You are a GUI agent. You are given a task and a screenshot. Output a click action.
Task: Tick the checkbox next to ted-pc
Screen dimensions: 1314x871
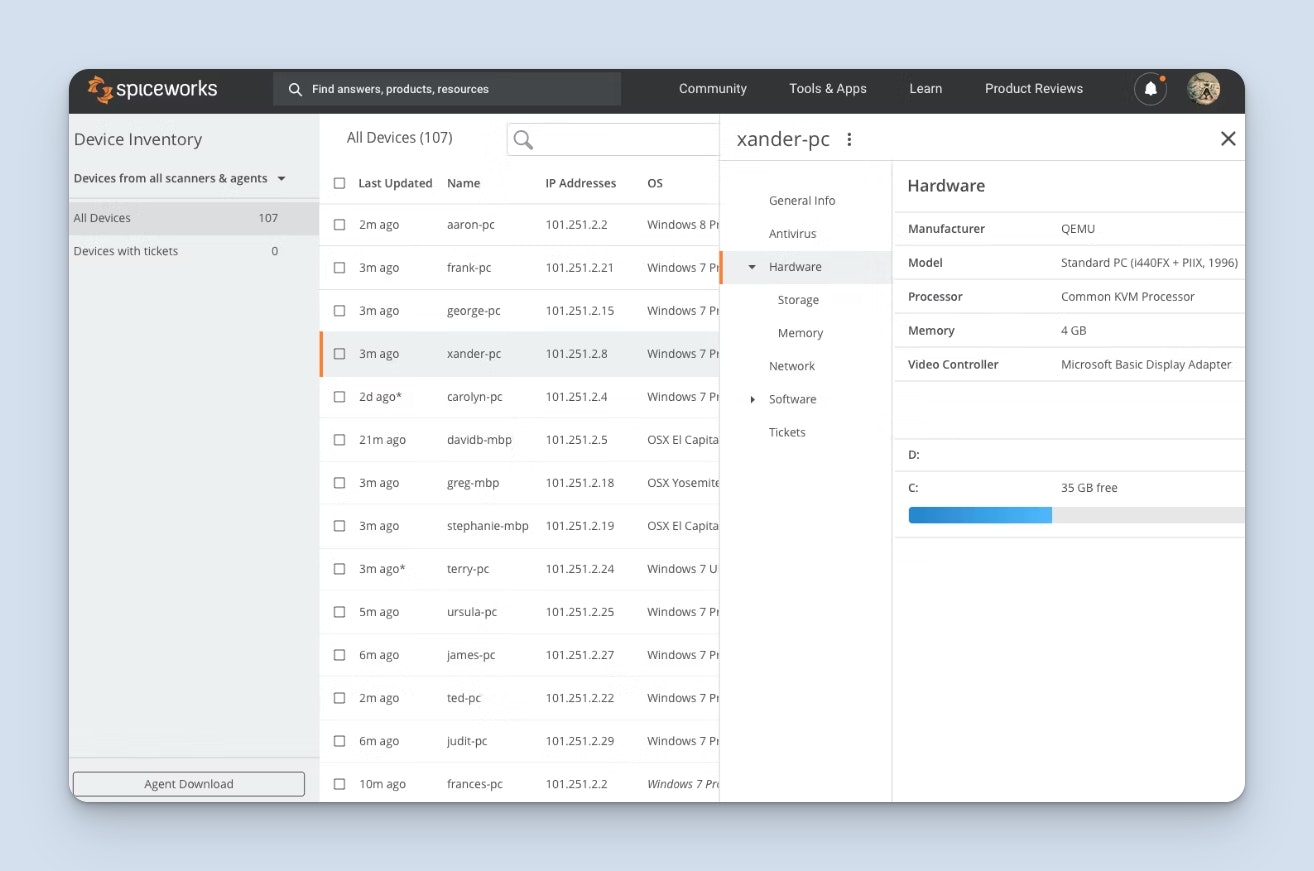point(340,698)
